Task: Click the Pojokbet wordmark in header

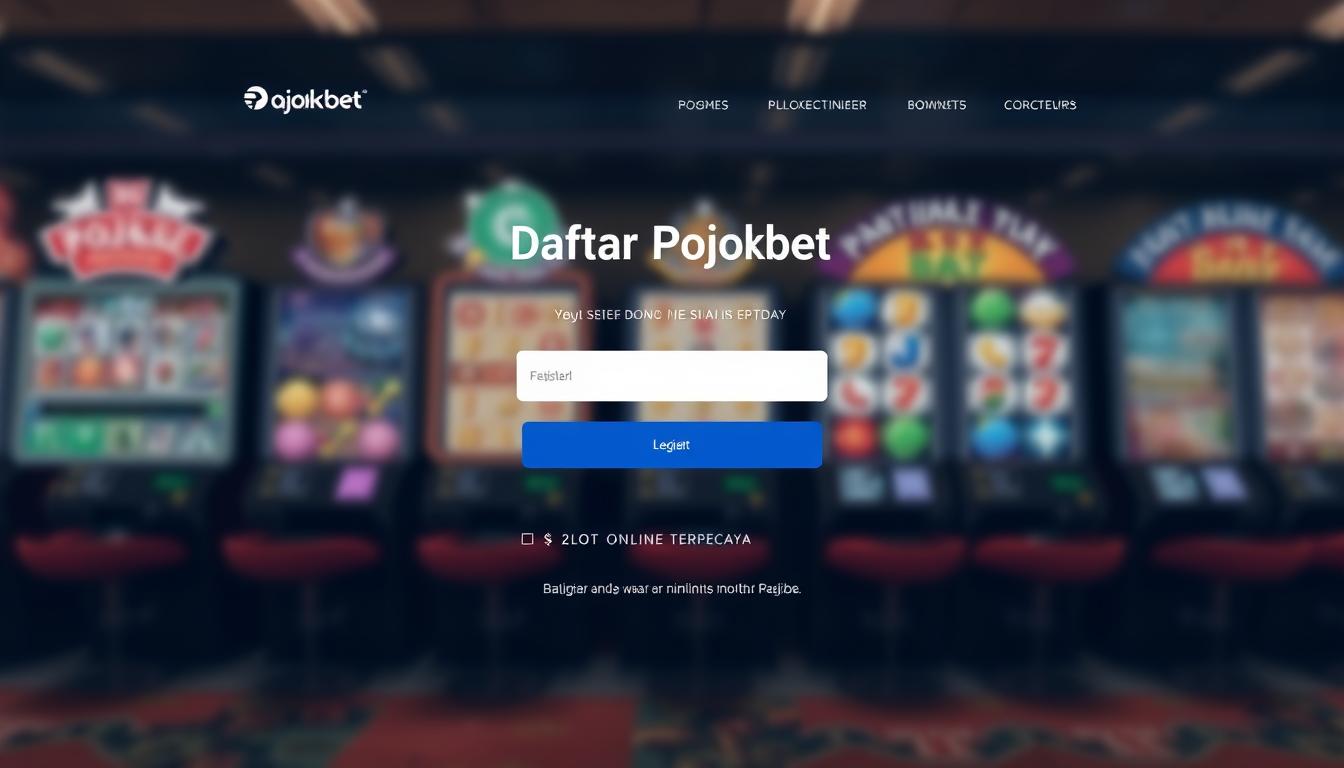Action: [x=317, y=100]
